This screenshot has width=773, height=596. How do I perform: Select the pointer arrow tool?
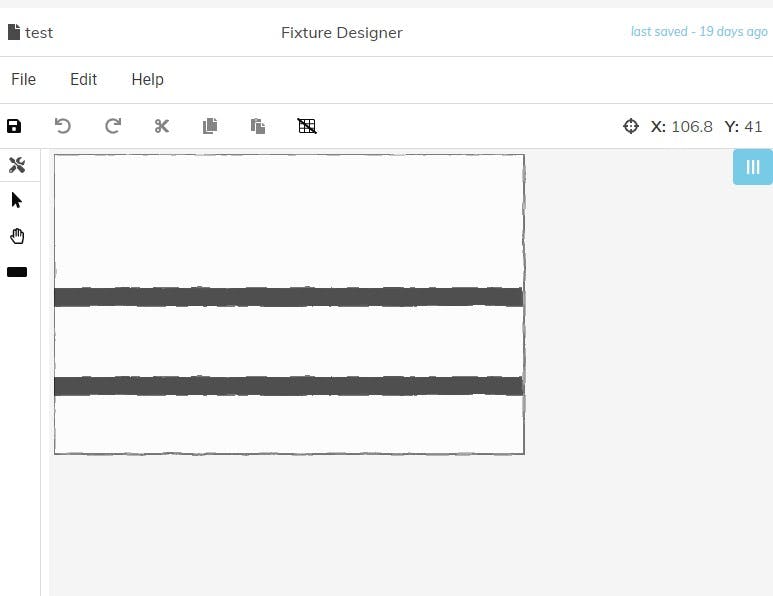(17, 201)
